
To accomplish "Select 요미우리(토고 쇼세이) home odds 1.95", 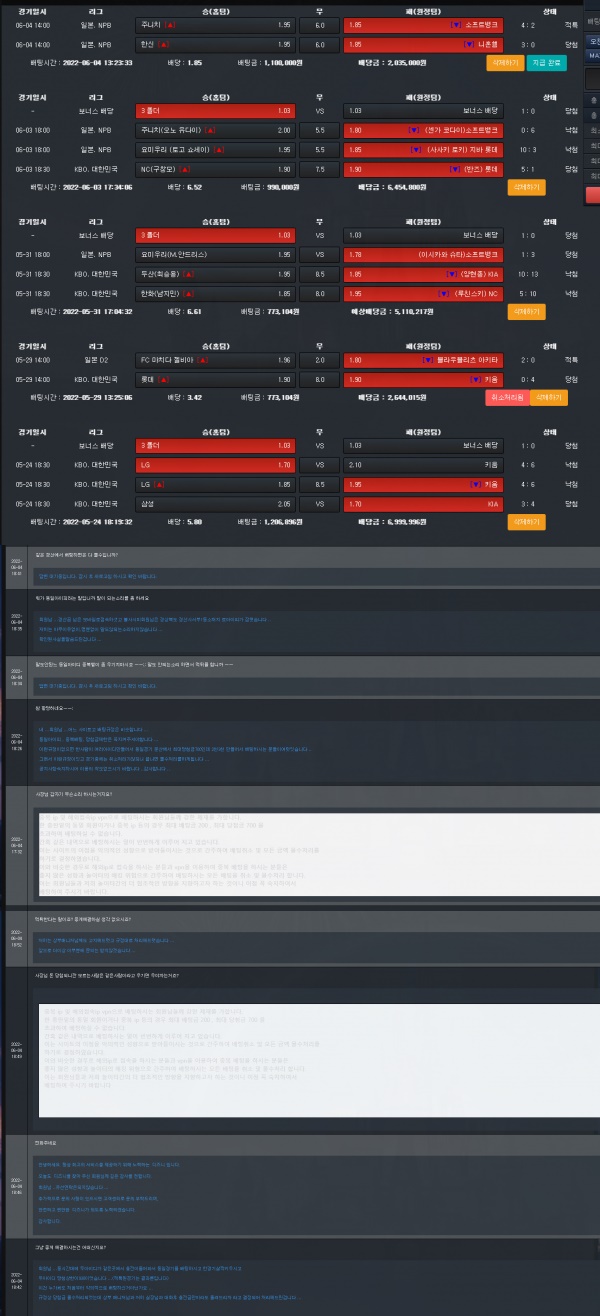I will 214,150.
